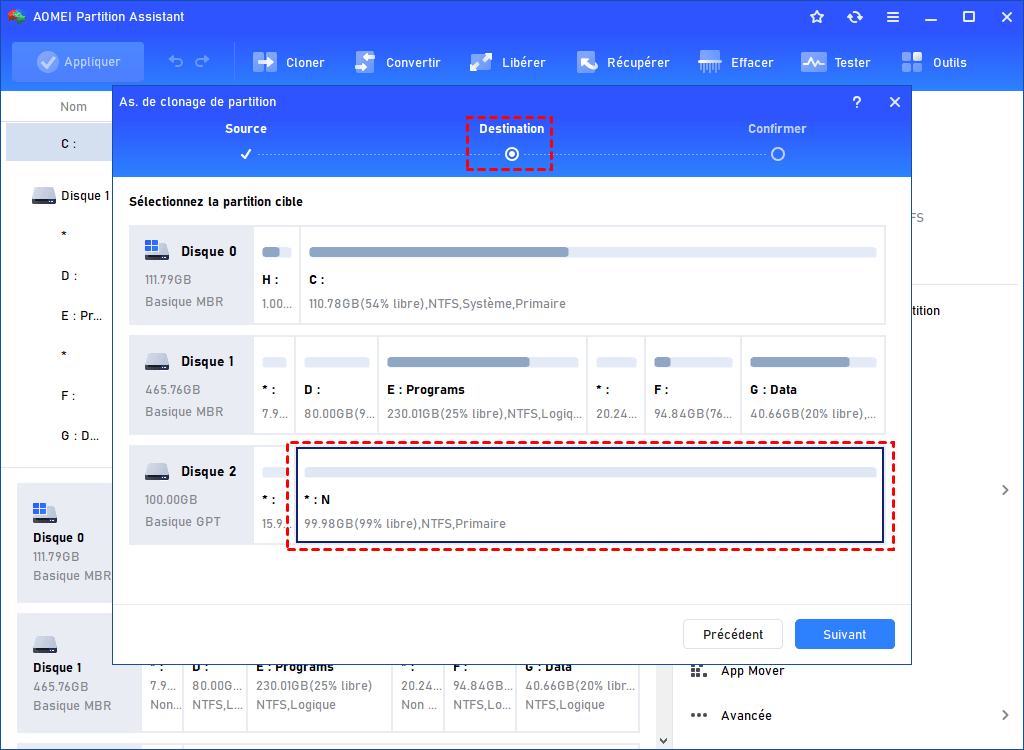This screenshot has width=1024, height=750.
Task: Select Disque 2 in the wizard
Action: 191,495
